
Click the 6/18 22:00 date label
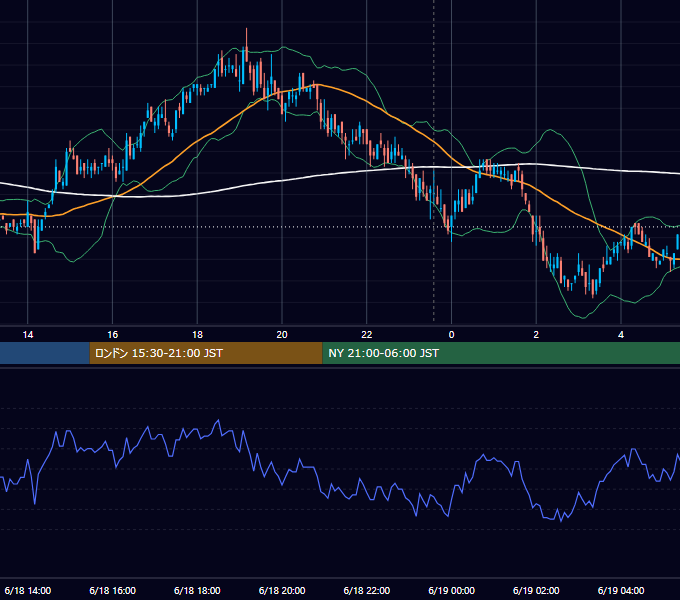367,590
